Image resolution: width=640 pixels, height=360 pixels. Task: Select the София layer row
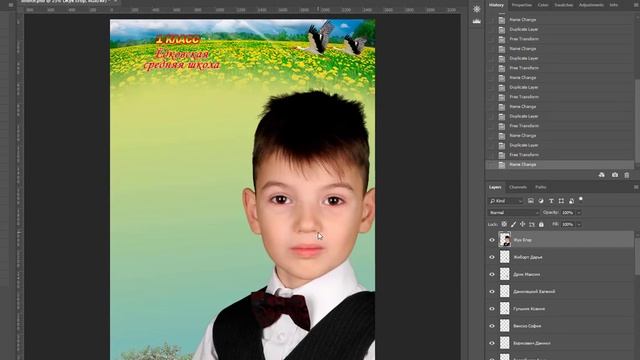click(560, 326)
